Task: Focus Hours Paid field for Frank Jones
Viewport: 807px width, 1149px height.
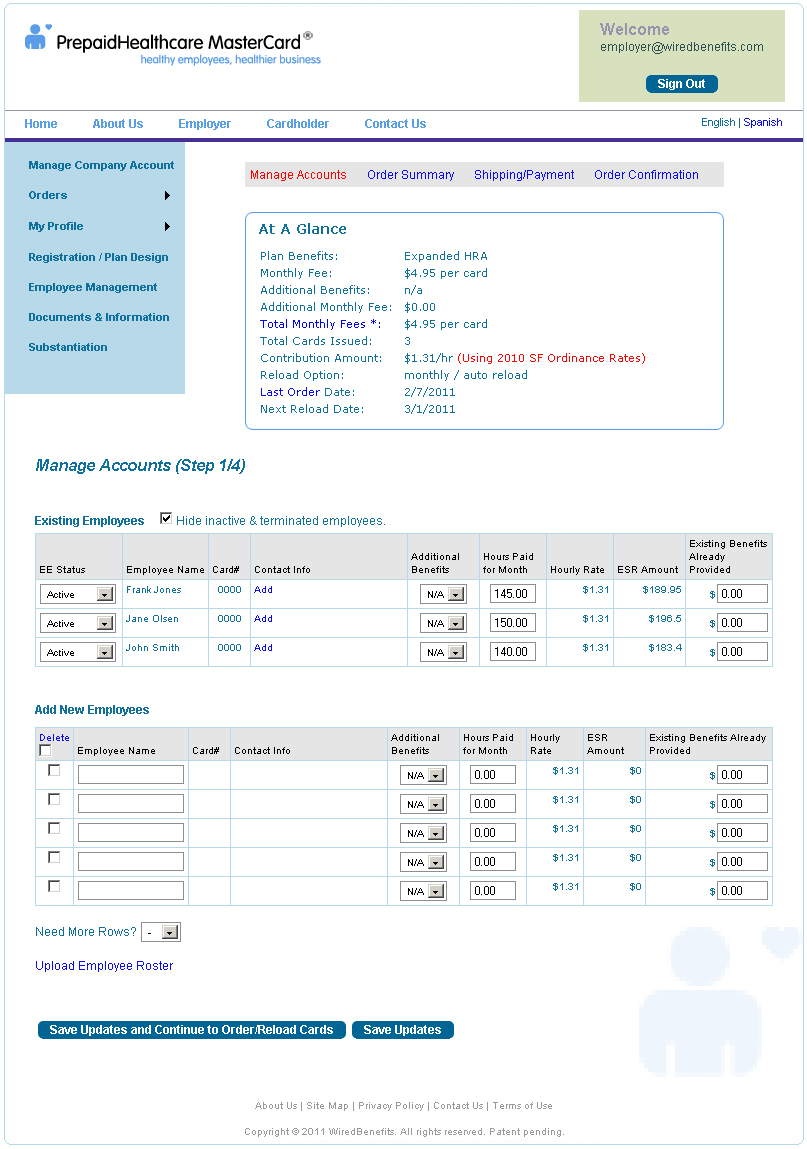Action: [x=511, y=594]
